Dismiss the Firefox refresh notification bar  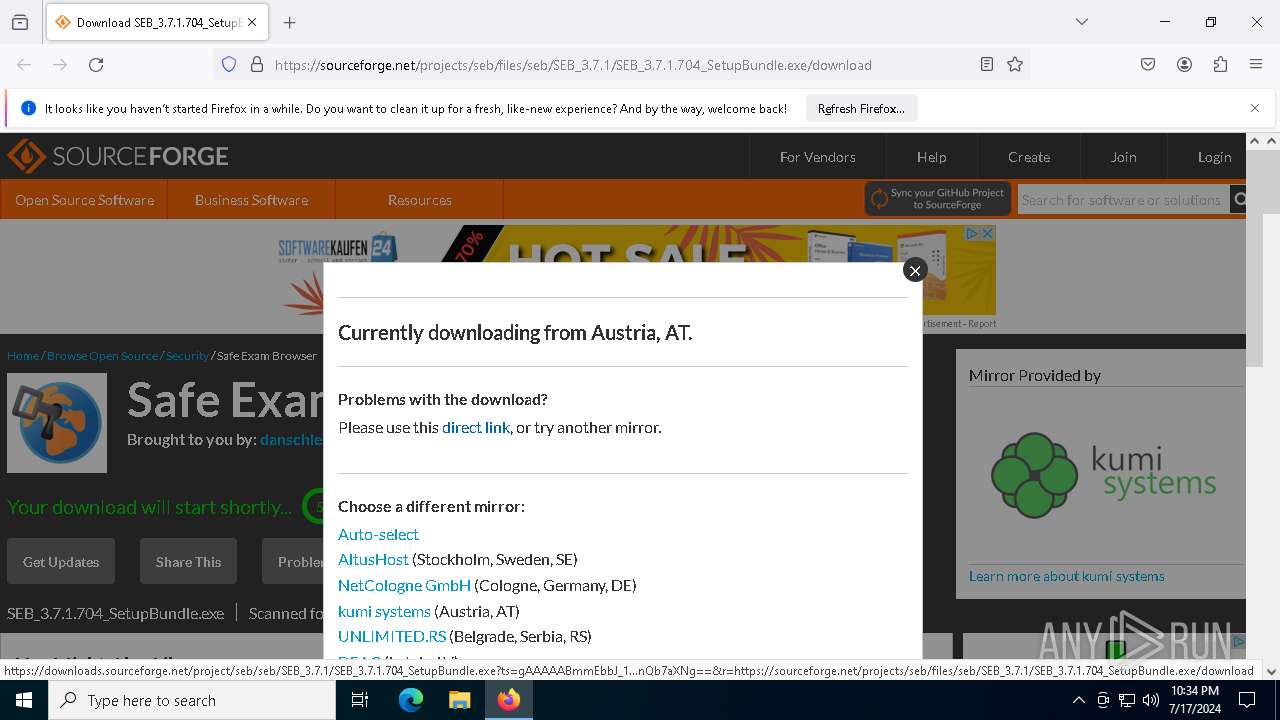[x=1255, y=108]
